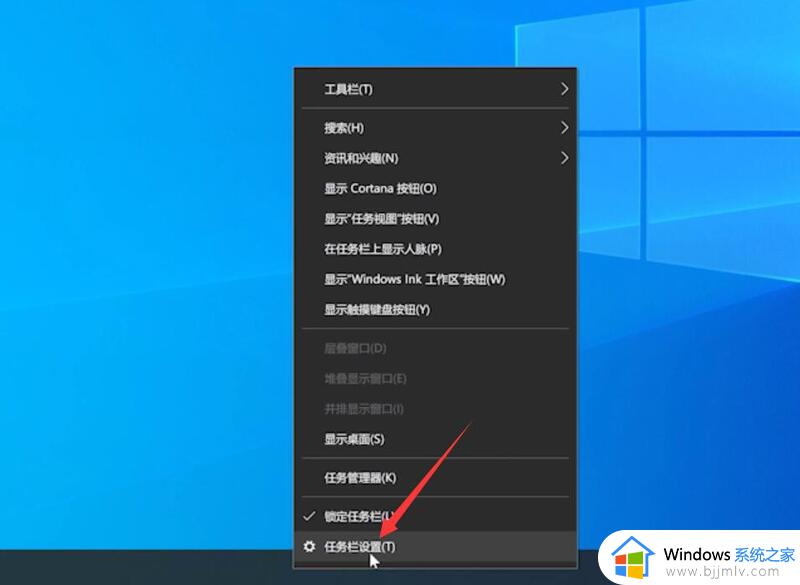800x585 pixels.
Task: Choose 搜索(H) menu entry
Action: coord(435,128)
